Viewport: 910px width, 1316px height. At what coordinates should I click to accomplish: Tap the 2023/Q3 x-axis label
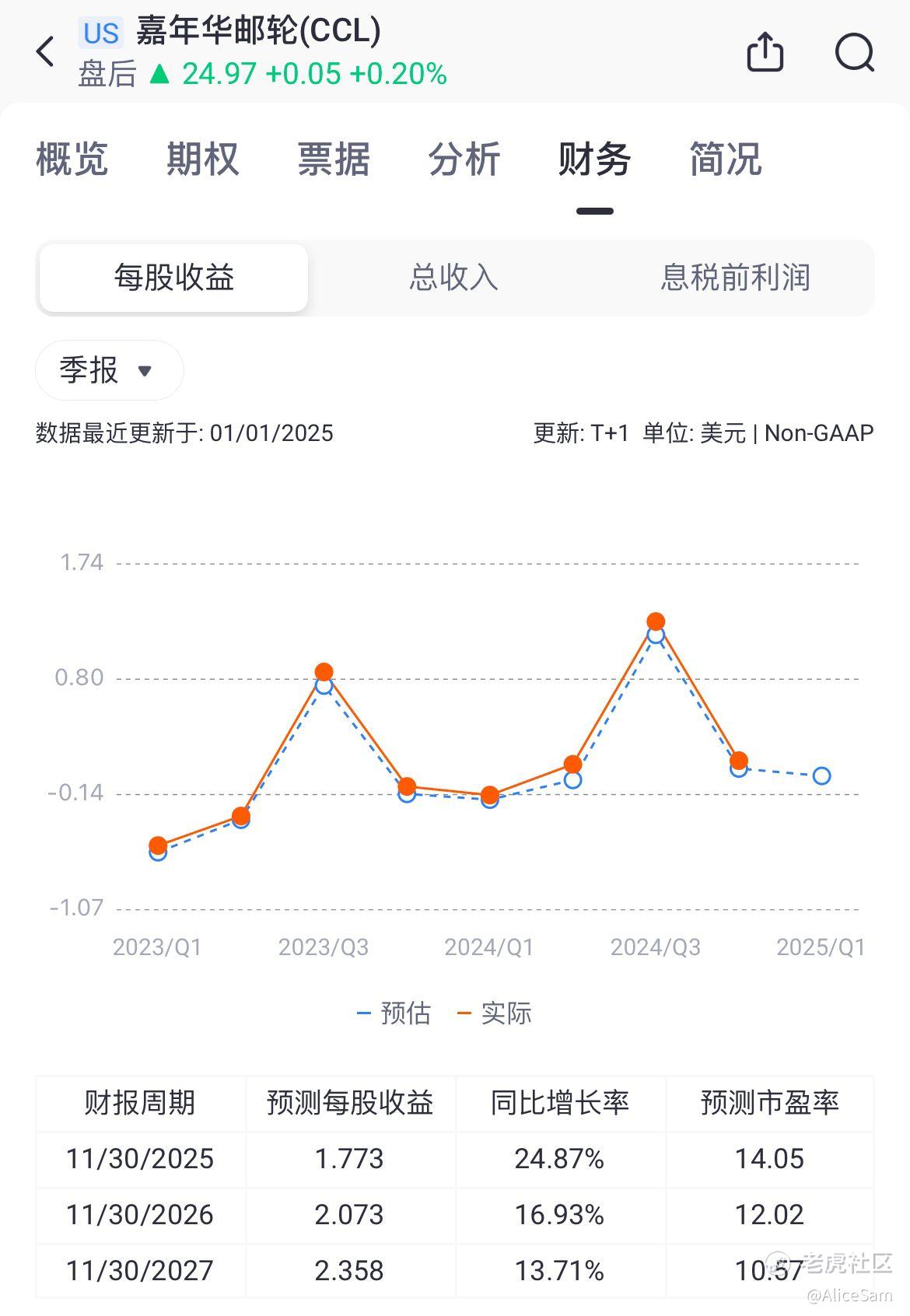[x=324, y=947]
